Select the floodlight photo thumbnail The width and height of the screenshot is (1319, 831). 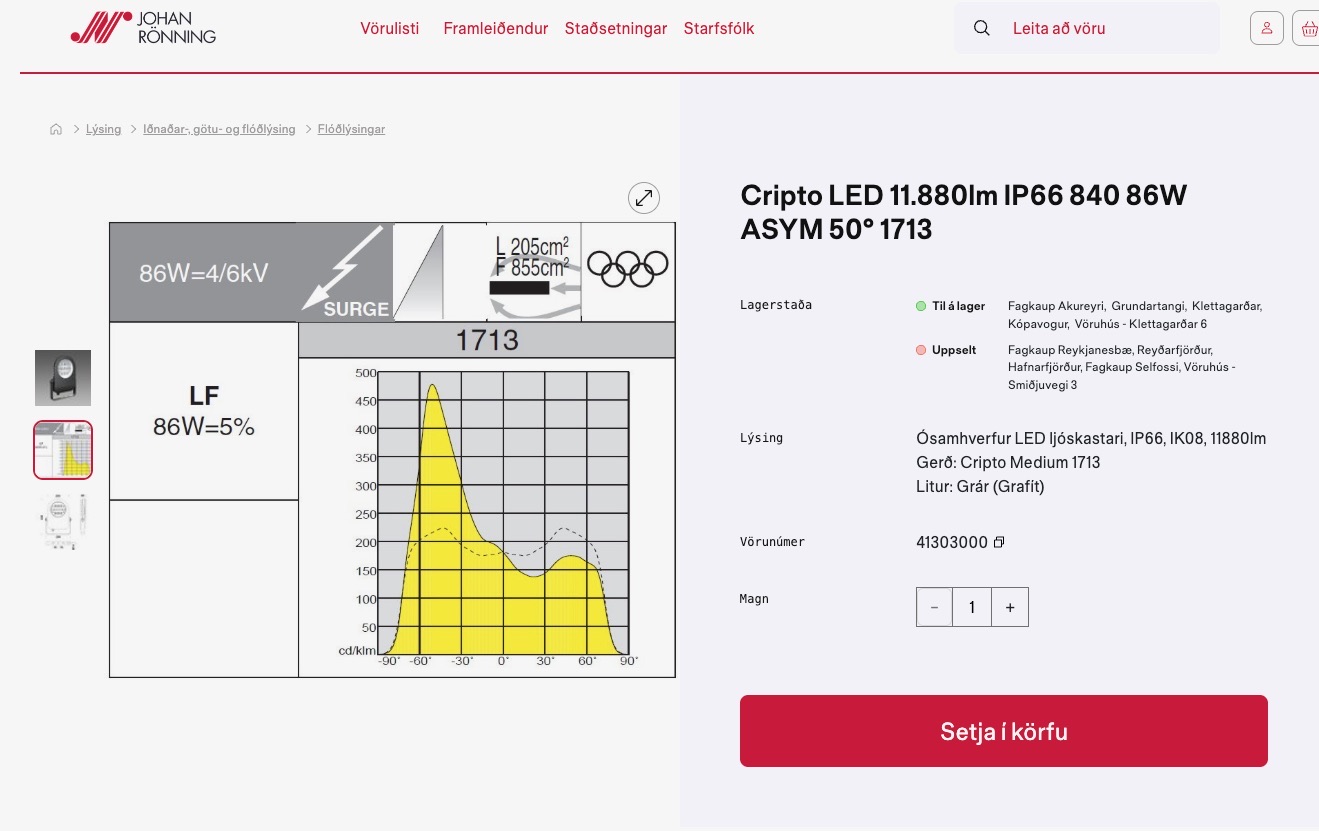63,378
